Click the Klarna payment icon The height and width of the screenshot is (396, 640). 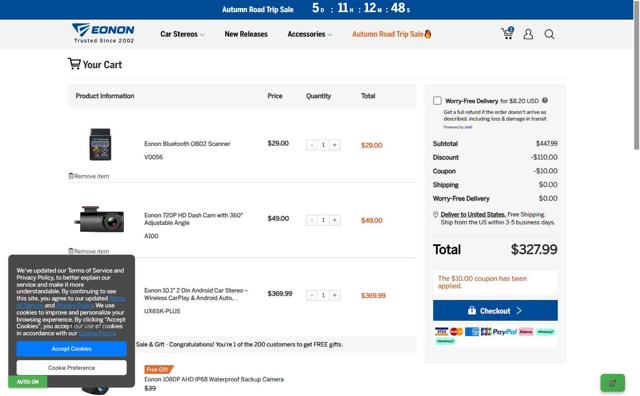pos(526,332)
